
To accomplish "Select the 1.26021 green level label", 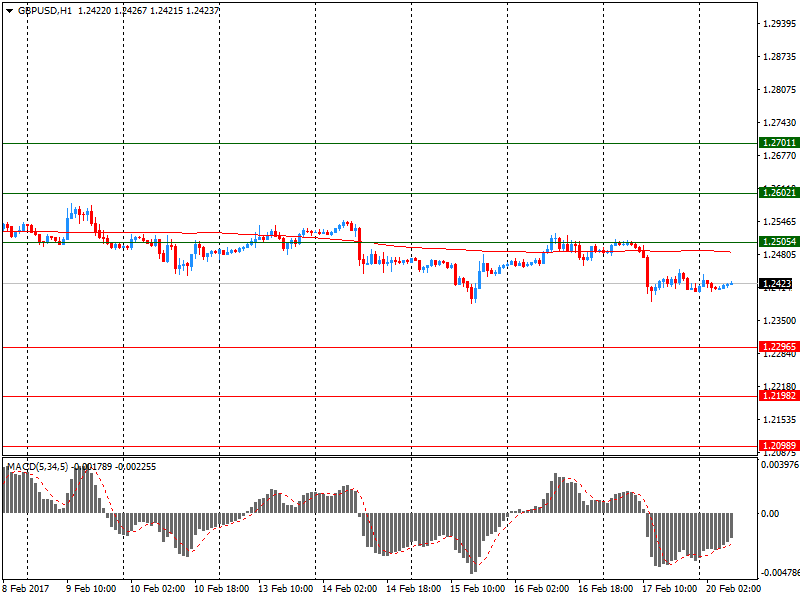I will tap(779, 193).
